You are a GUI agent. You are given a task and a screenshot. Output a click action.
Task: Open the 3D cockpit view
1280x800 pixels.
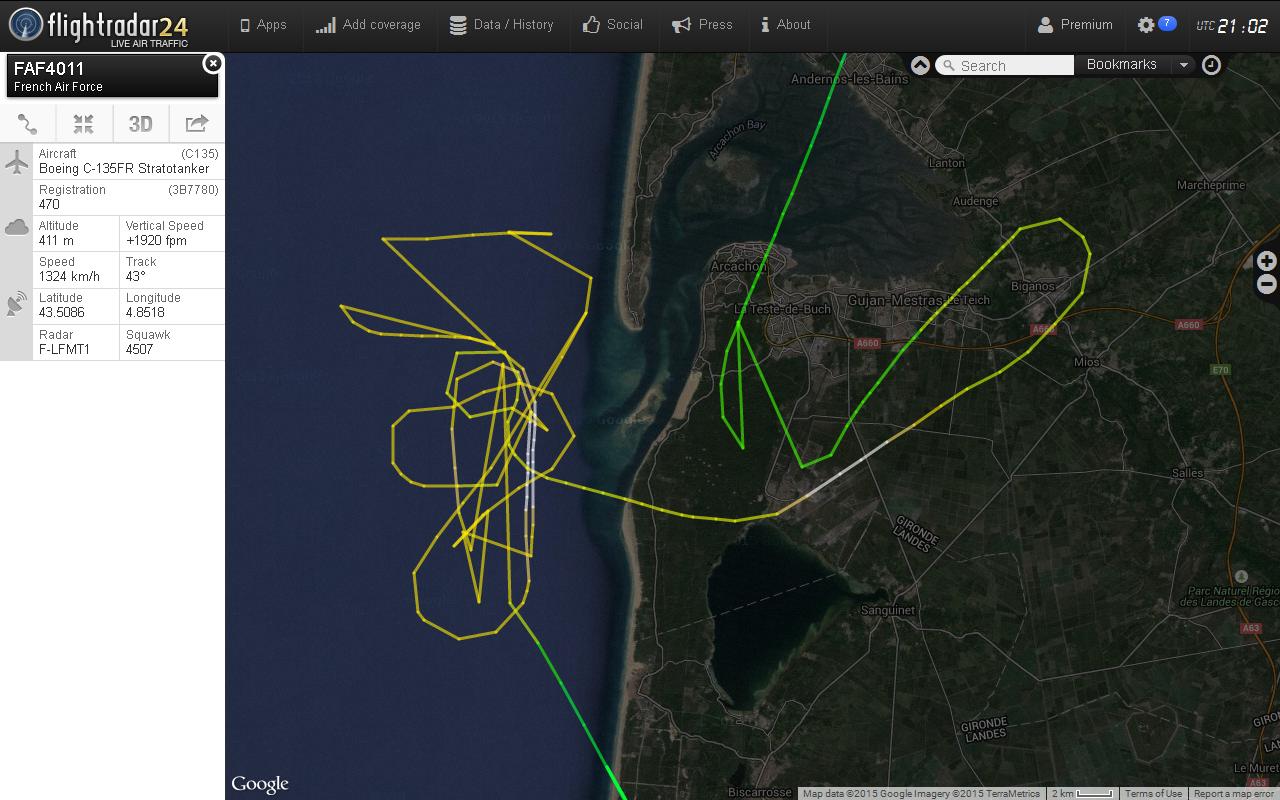click(140, 124)
